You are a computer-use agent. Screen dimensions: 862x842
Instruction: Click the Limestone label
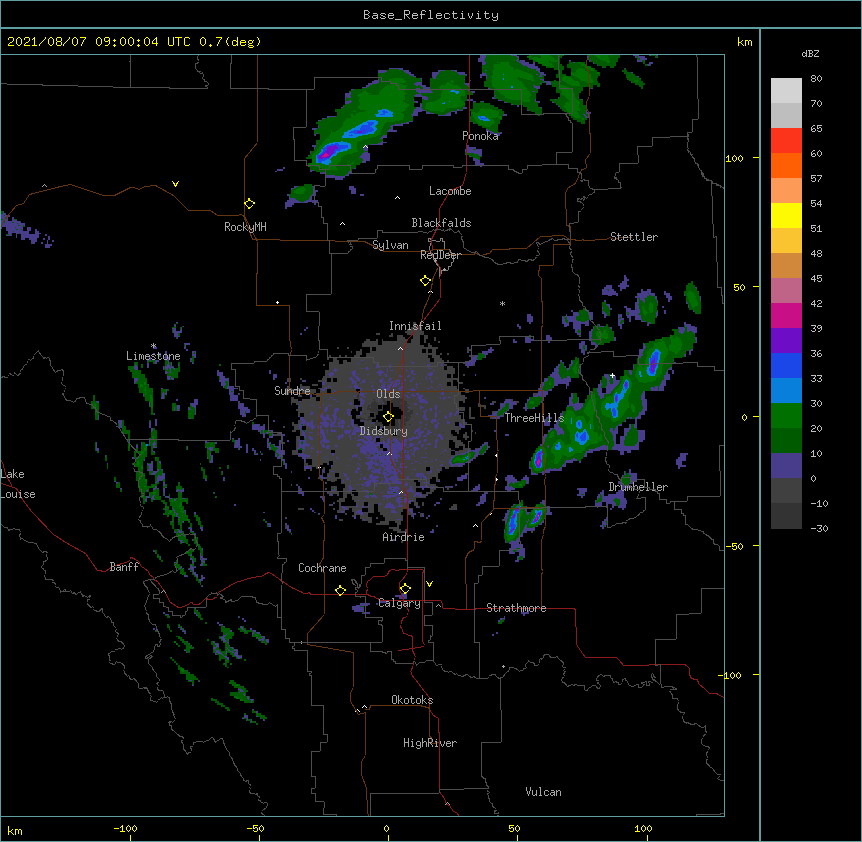153,356
